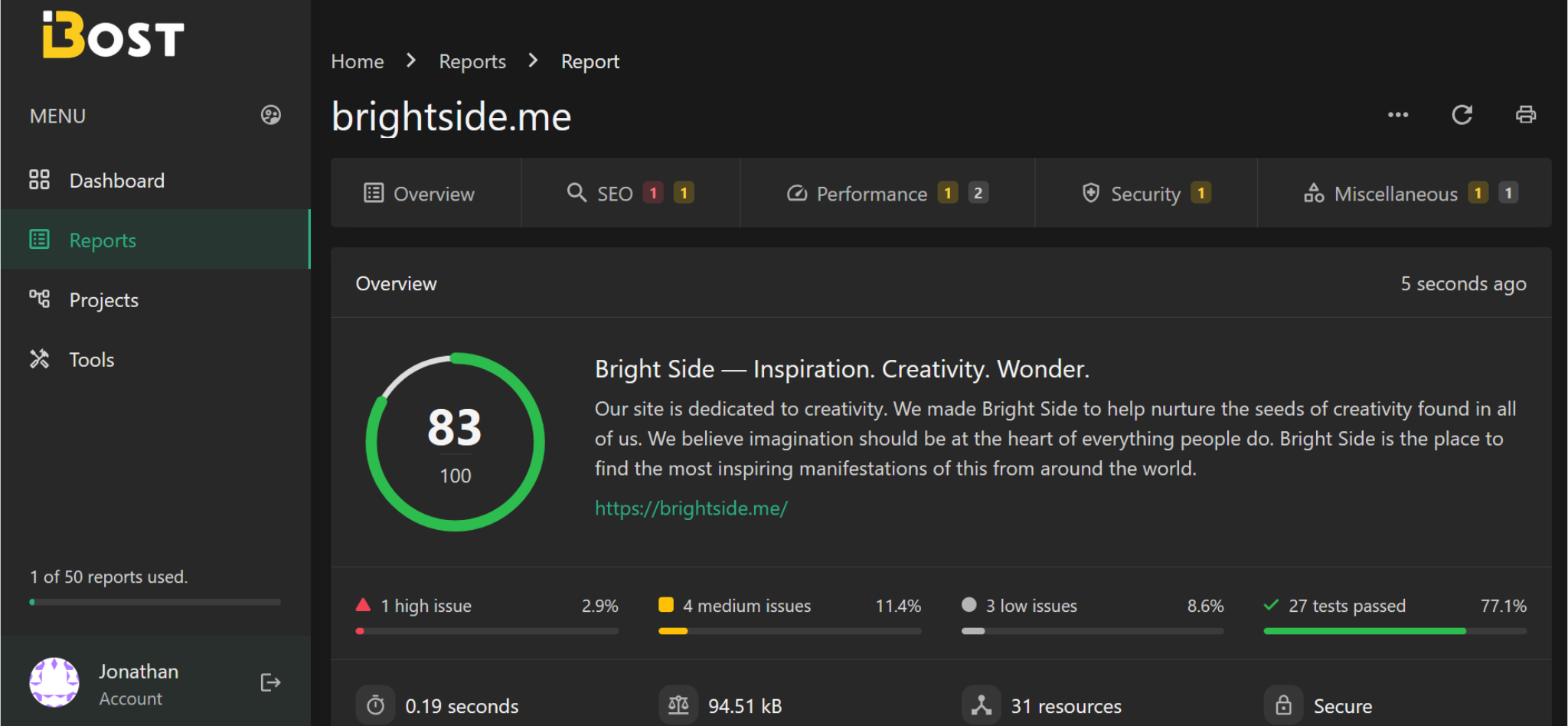Click the tests passed green progress bar
The image size is (1568, 726).
point(1395,631)
